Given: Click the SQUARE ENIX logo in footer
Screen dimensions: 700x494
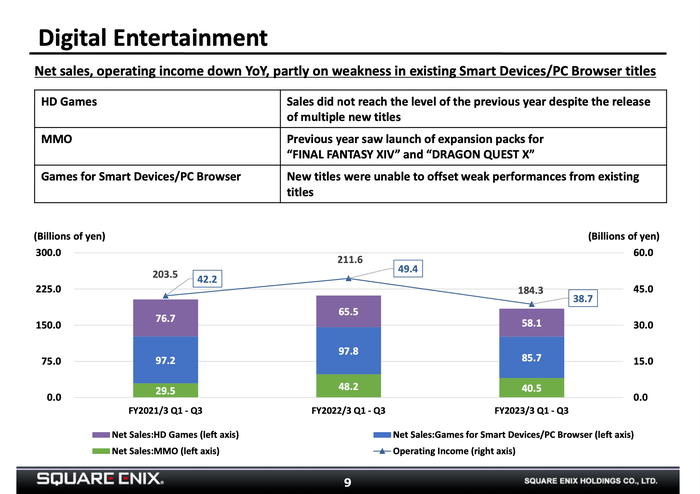Looking at the screenshot, I should pos(100,479).
